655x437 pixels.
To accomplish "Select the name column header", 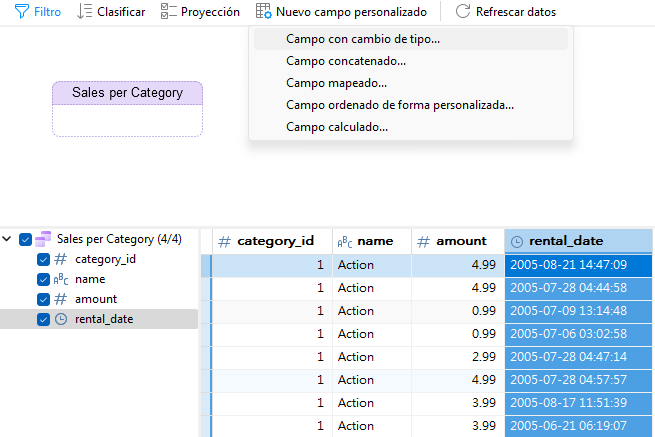I will click(372, 241).
